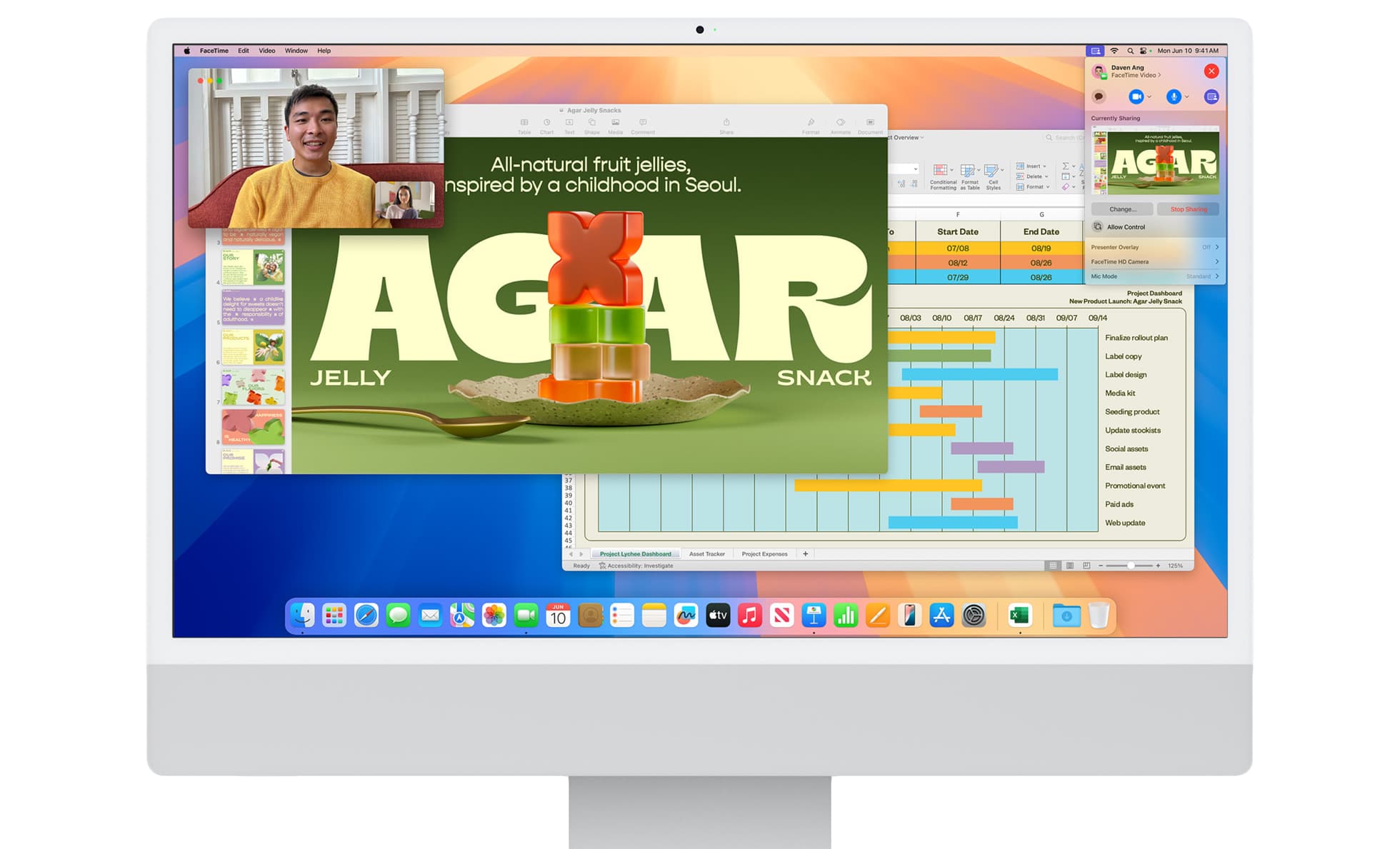Open Pages from the Dock

pyautogui.click(x=878, y=615)
